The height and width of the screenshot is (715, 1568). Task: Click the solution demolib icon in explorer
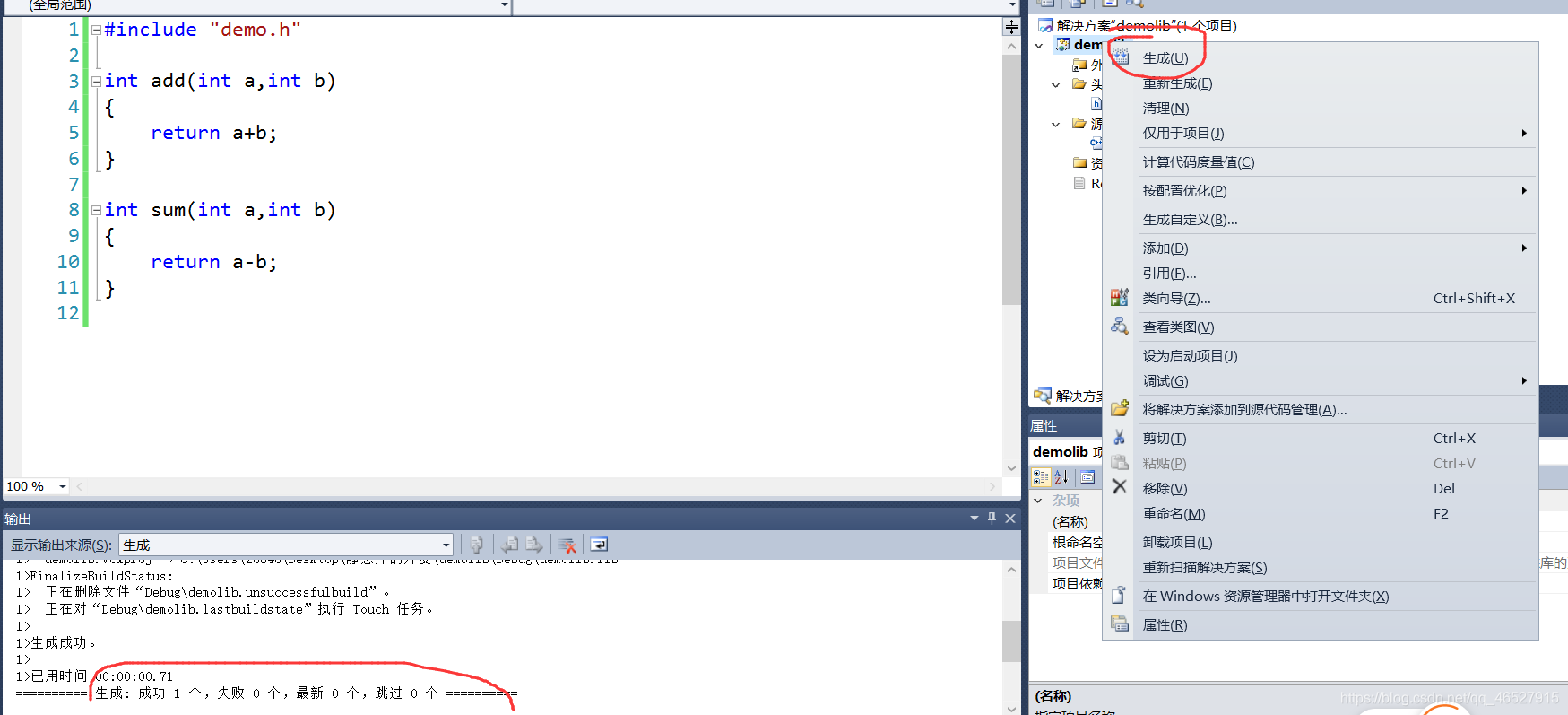1045,25
